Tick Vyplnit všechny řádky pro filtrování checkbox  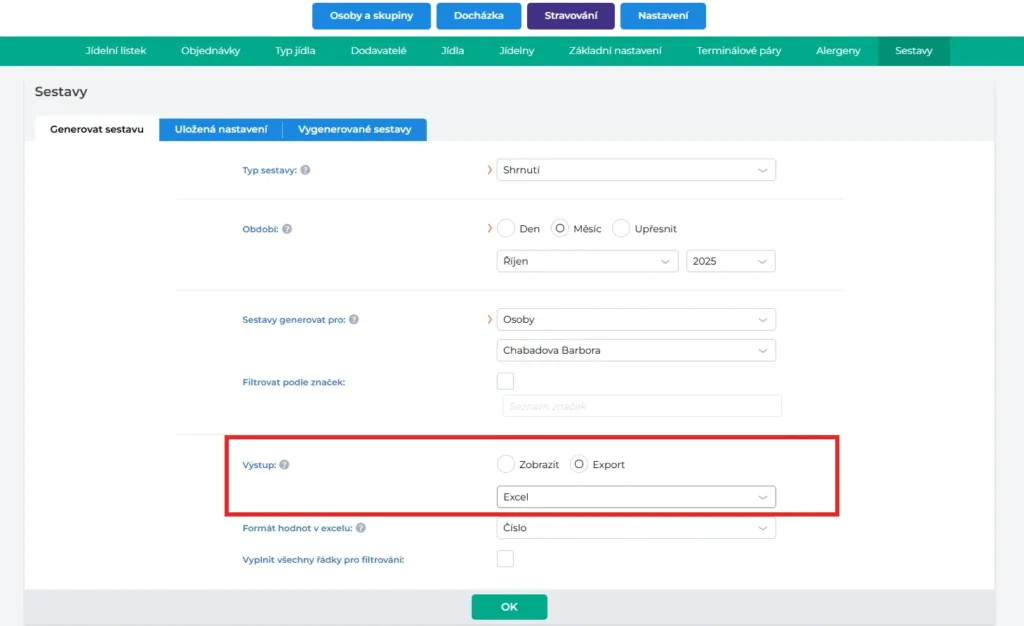(506, 559)
